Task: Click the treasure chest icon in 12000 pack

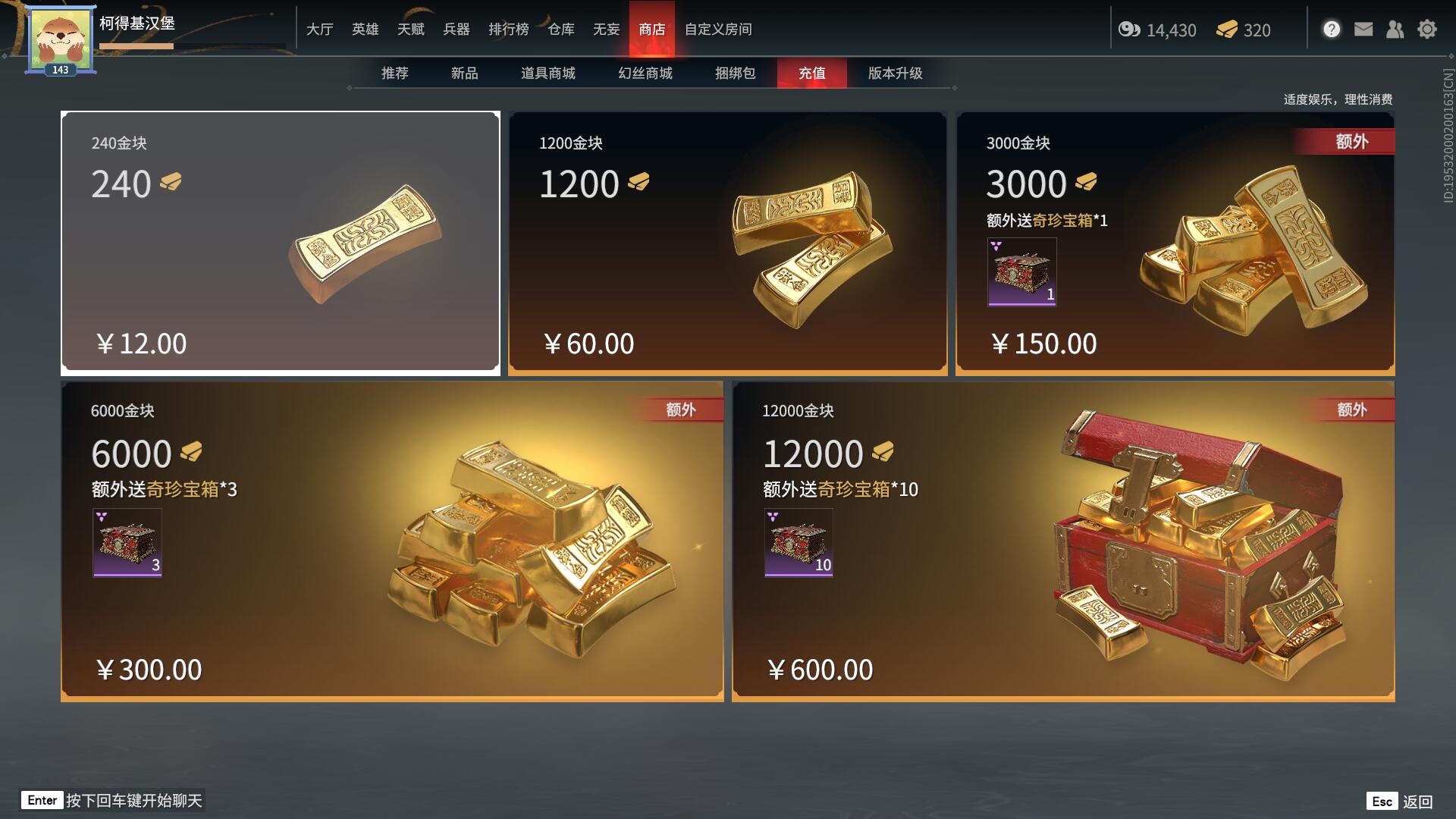Action: [799, 542]
